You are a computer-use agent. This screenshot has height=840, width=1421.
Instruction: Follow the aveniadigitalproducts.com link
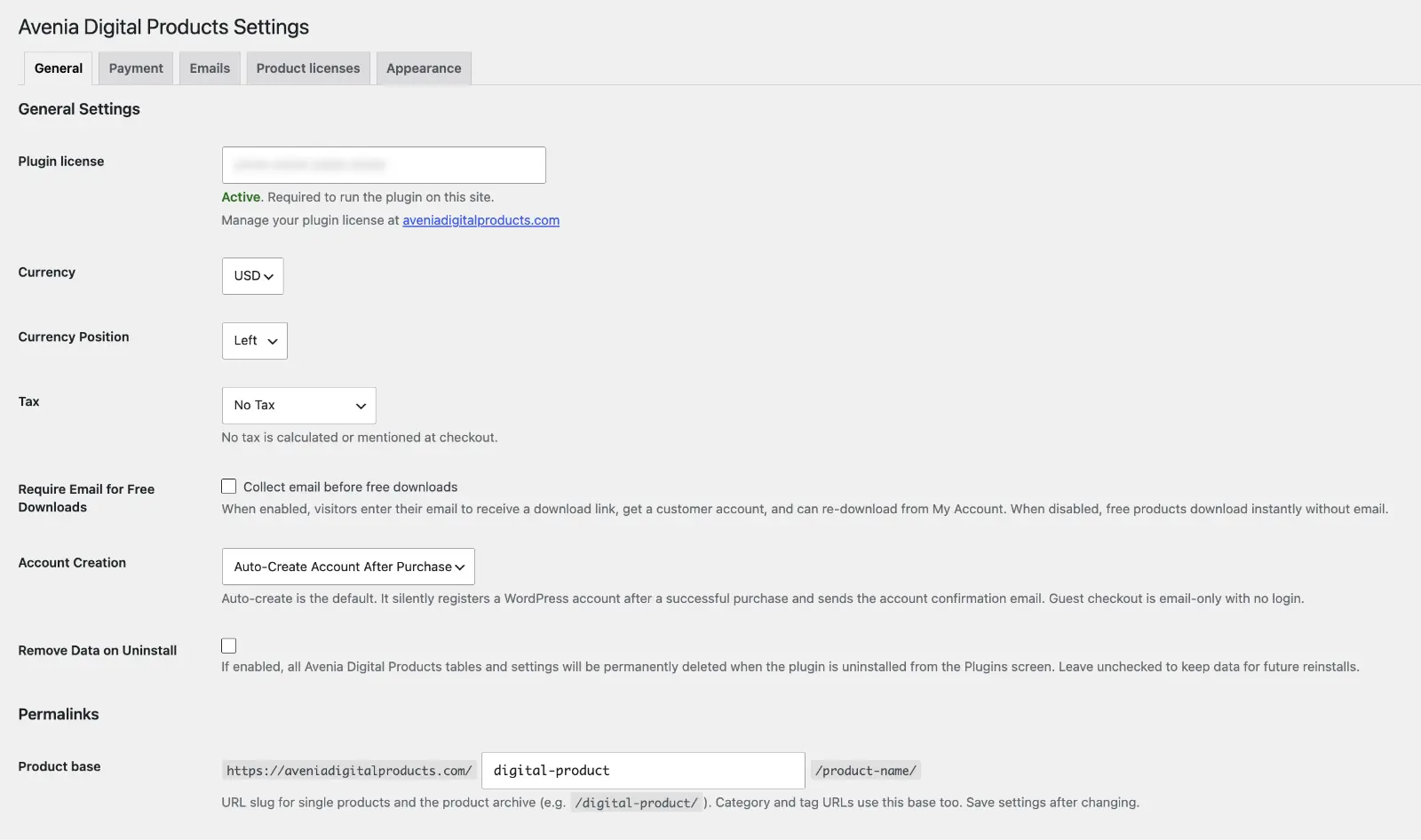click(x=480, y=220)
